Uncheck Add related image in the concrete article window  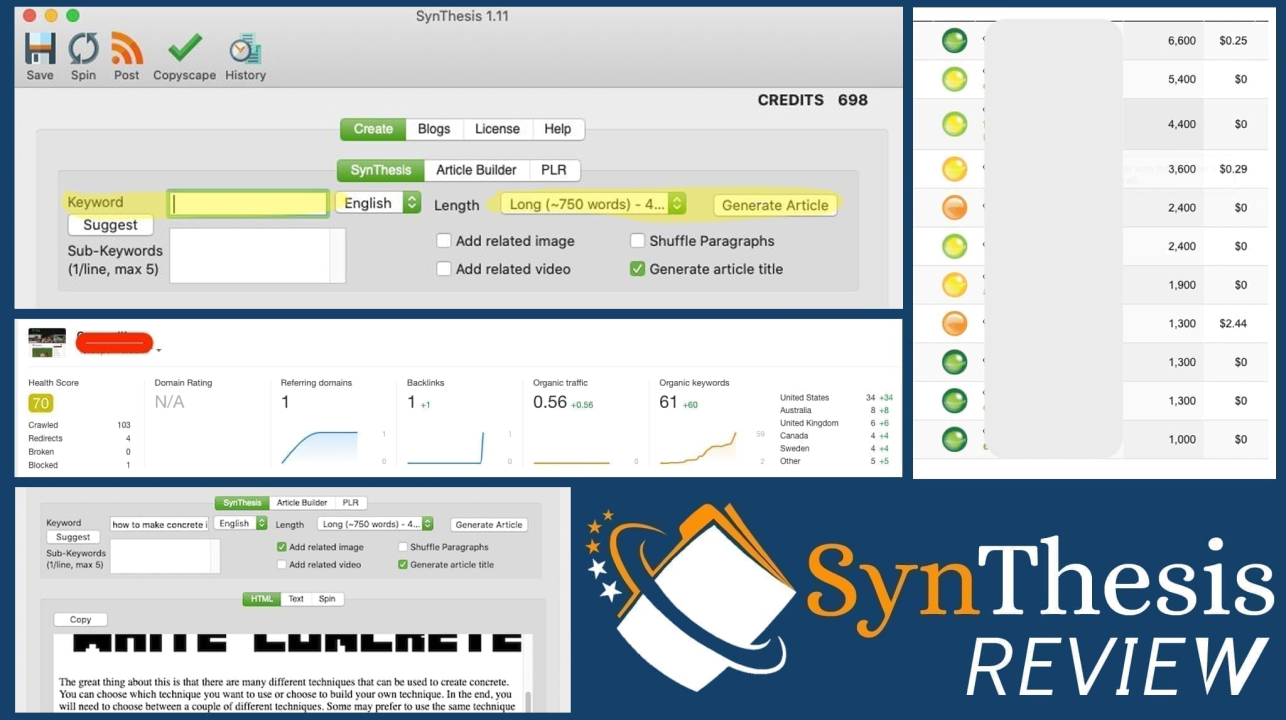click(281, 547)
